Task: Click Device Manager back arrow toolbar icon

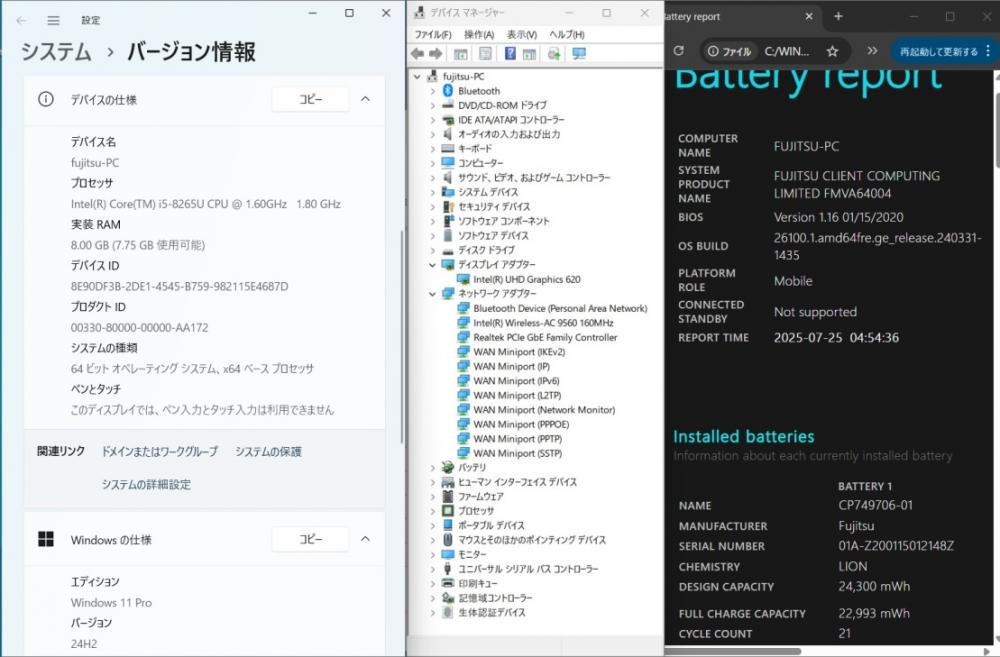Action: tap(418, 54)
